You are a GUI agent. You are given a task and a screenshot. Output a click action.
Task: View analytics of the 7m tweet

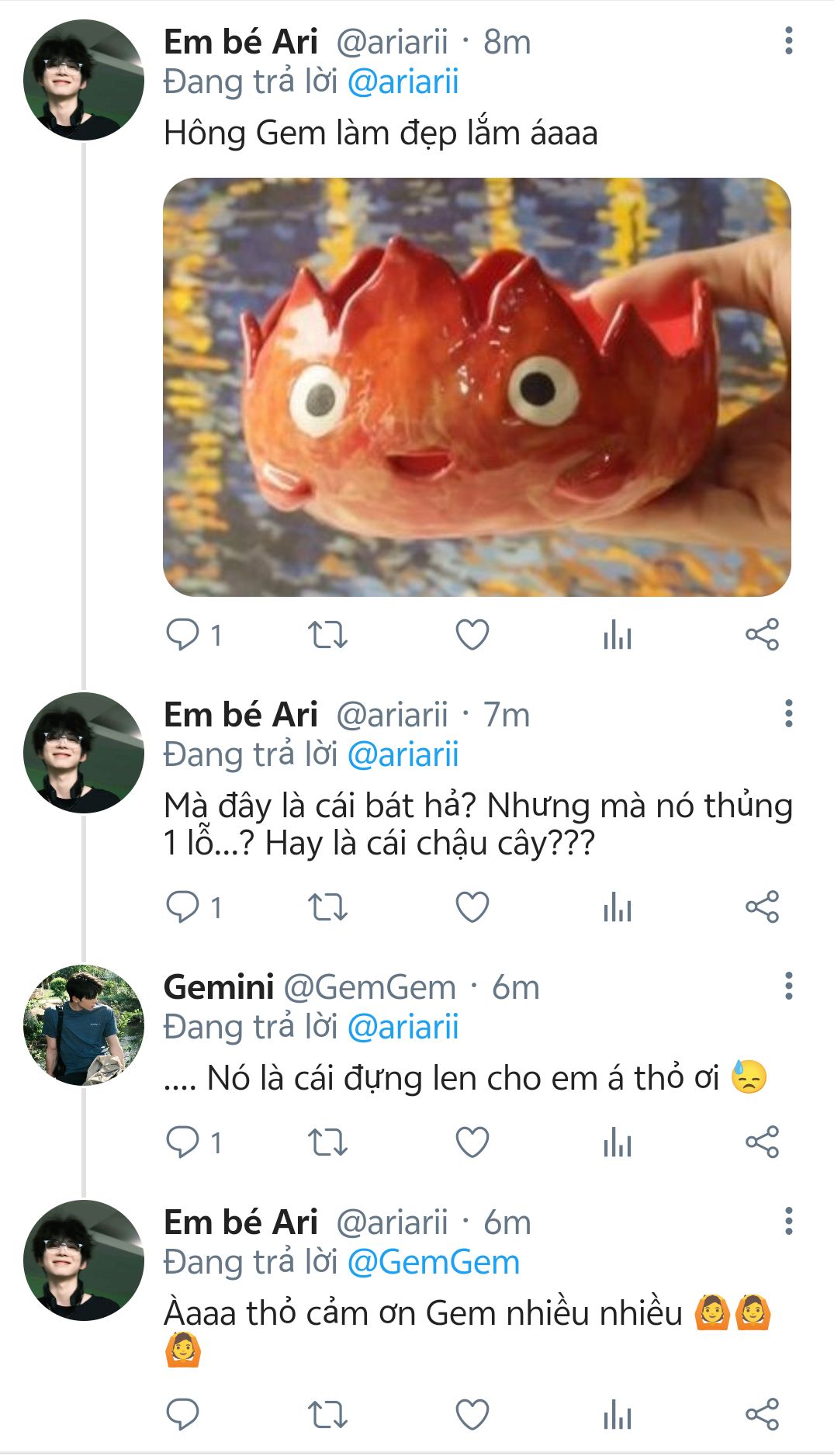point(617,907)
